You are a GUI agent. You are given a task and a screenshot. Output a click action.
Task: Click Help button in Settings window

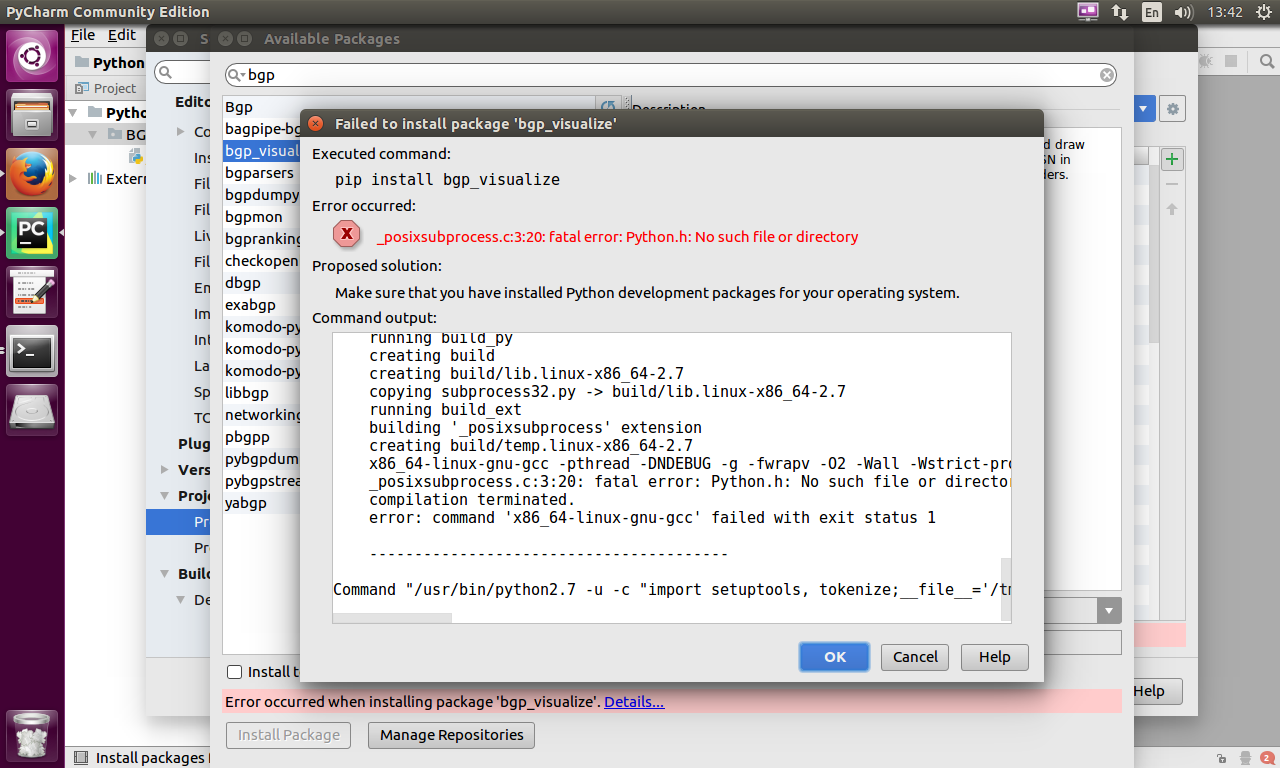point(1148,691)
